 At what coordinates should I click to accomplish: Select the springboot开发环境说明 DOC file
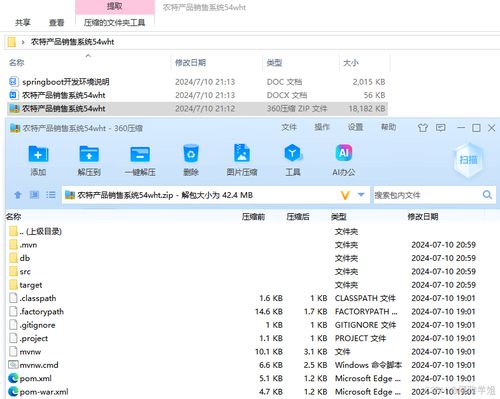66,82
